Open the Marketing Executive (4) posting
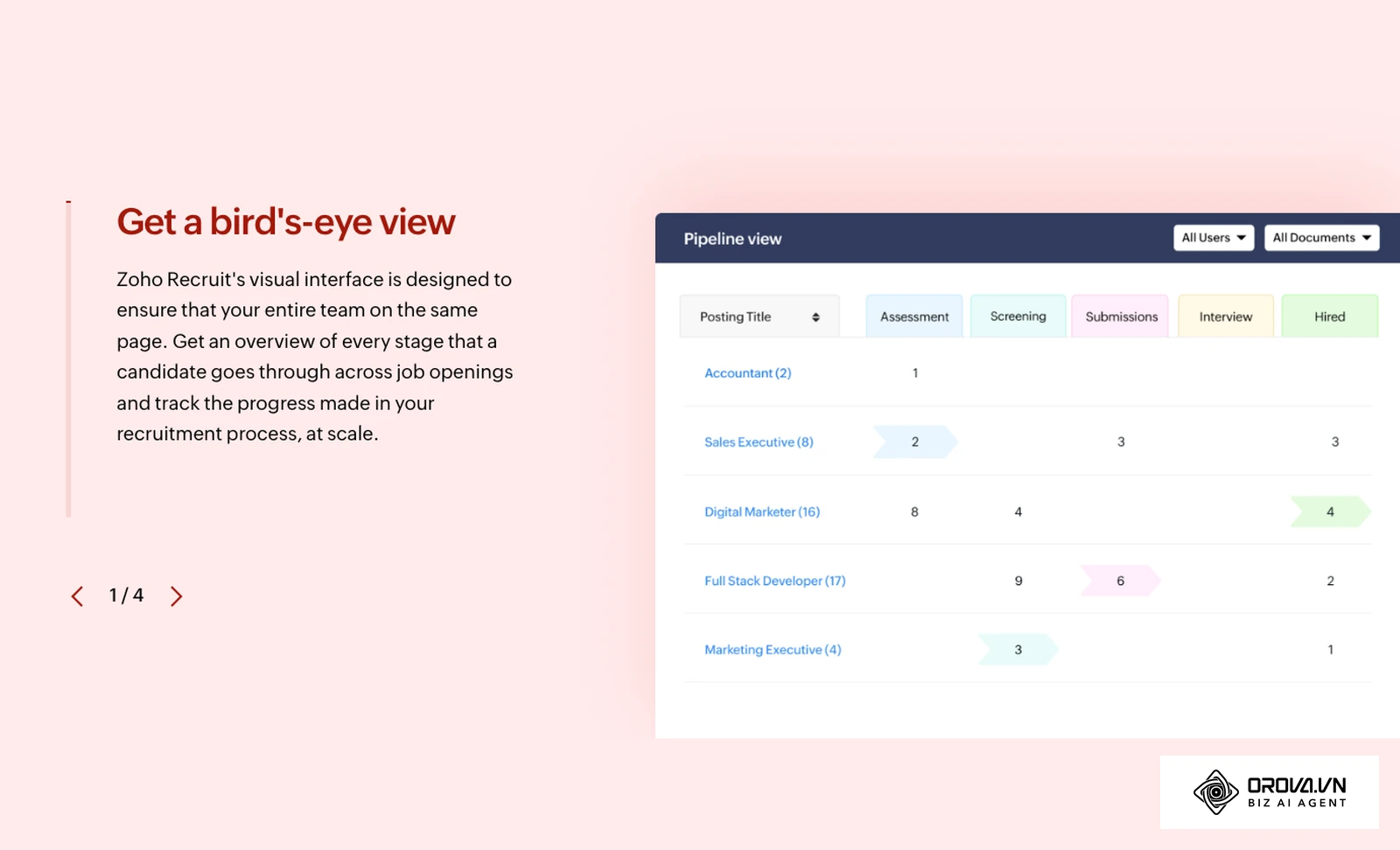The height and width of the screenshot is (850, 1400). 773,650
